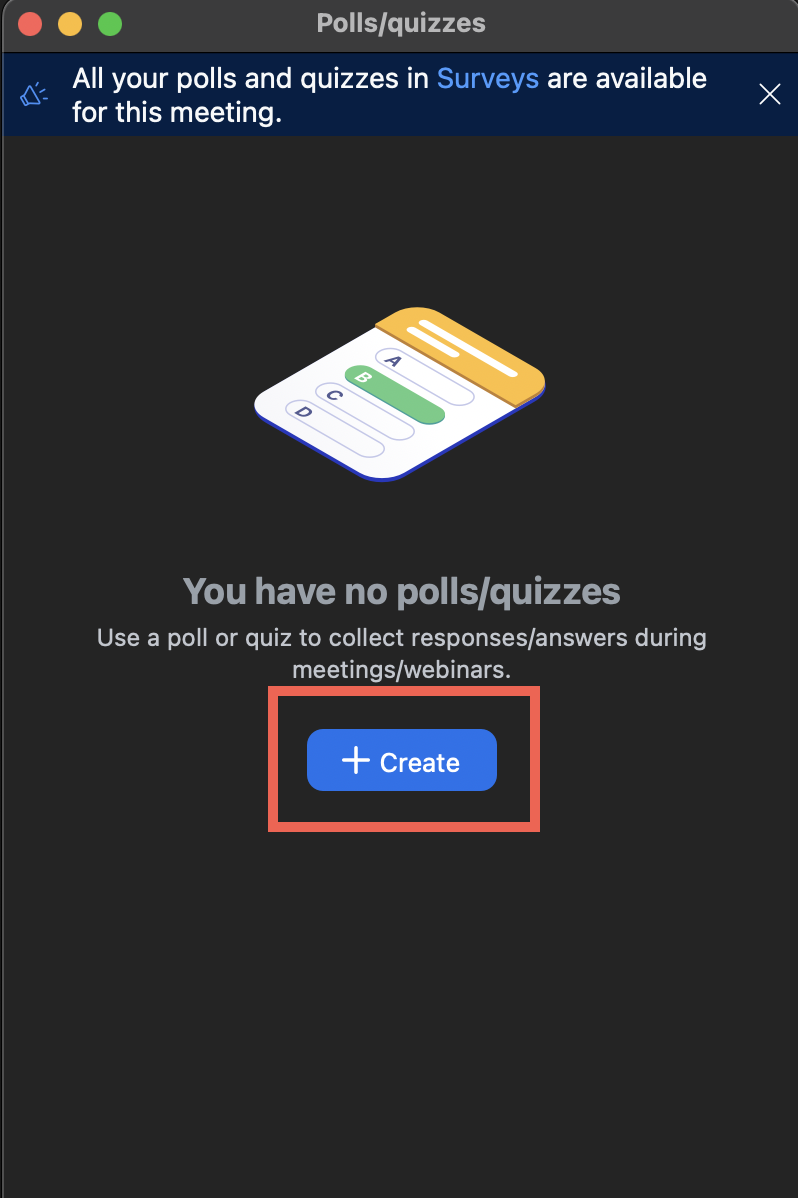
Task: Click the green zoom button
Action: (x=110, y=23)
